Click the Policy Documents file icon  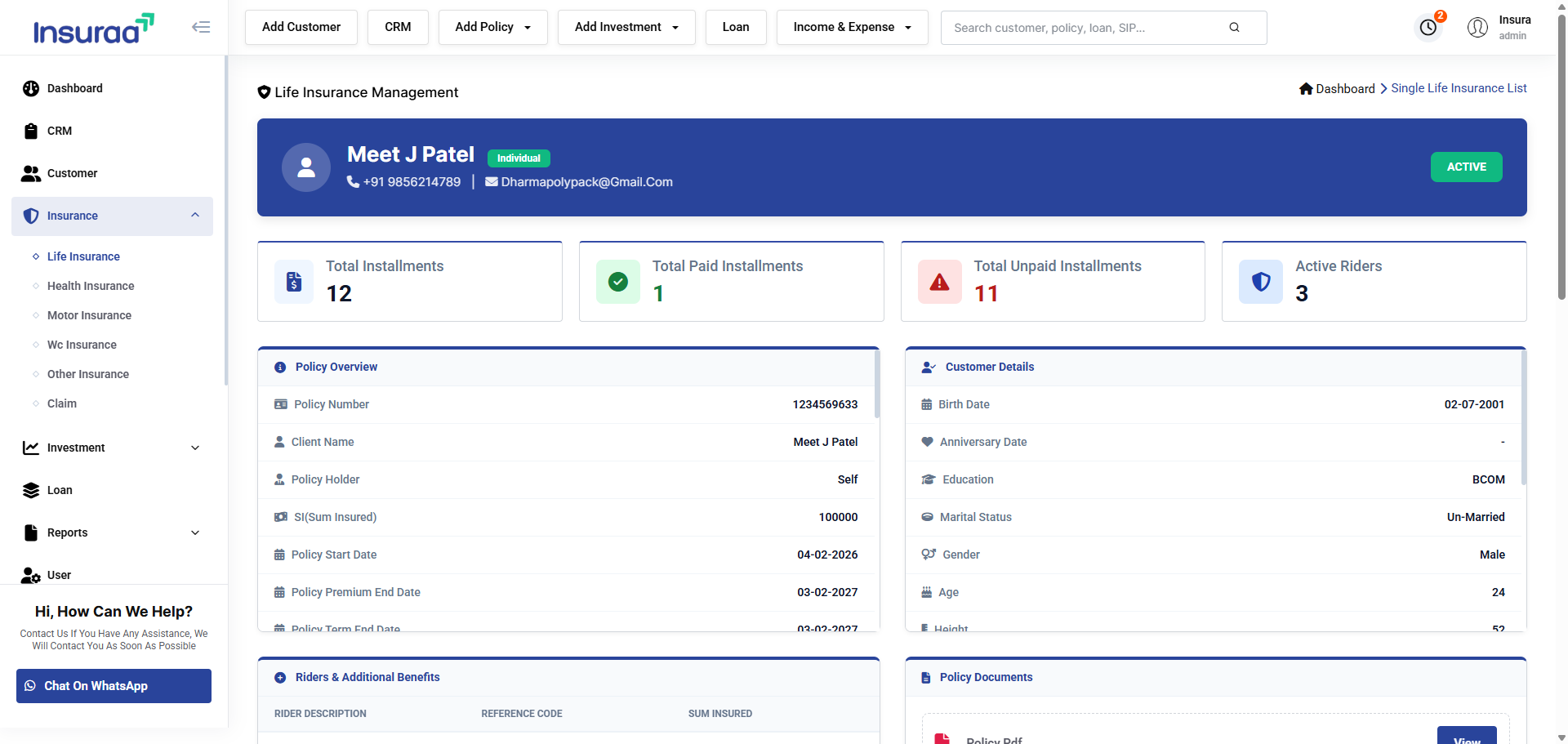926,678
